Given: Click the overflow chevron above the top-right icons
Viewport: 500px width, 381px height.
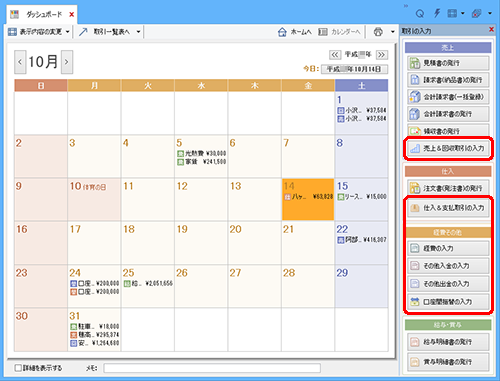Looking at the screenshot, I should (x=406, y=6).
